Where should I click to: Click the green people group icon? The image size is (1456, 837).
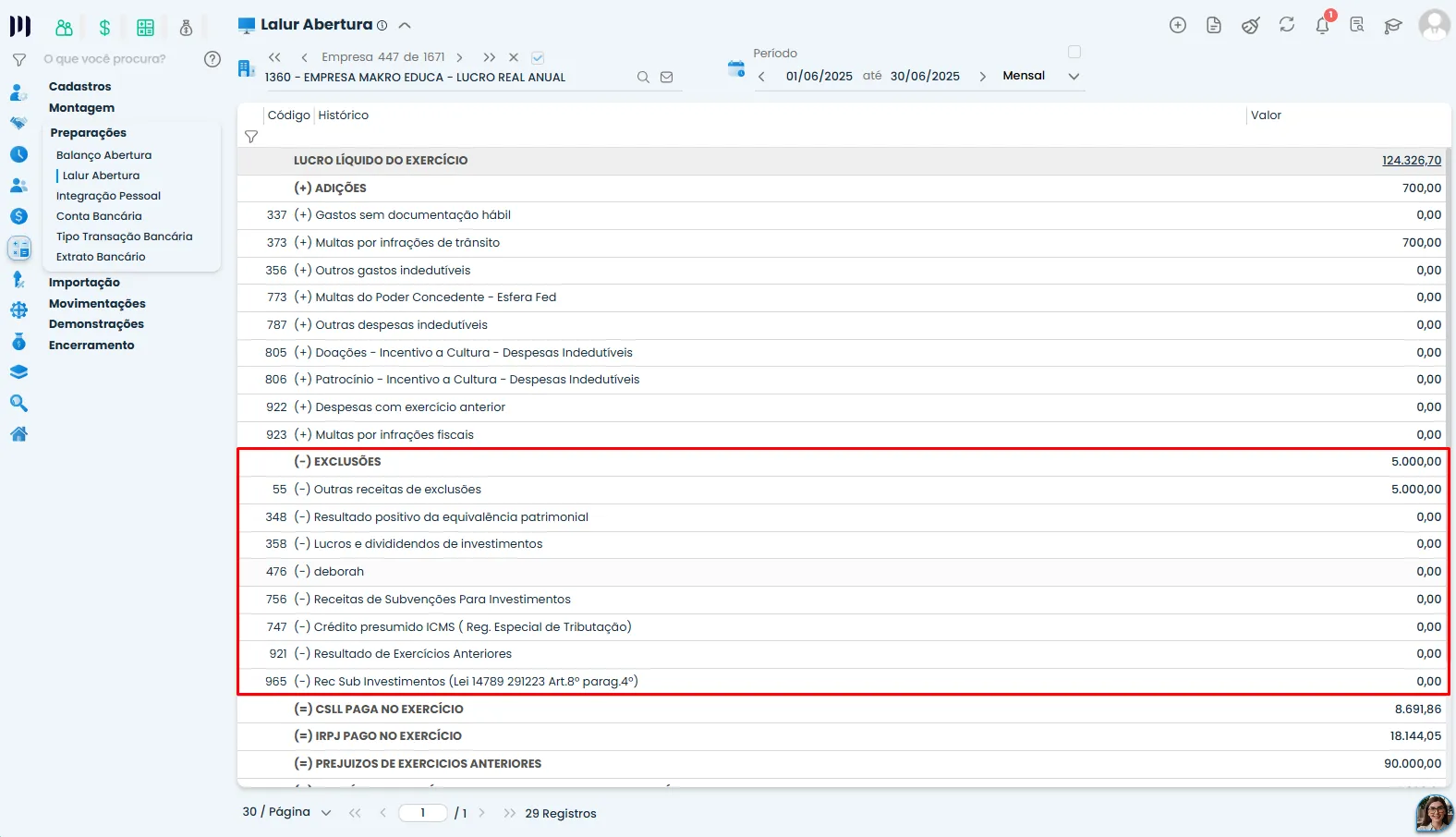point(64,28)
